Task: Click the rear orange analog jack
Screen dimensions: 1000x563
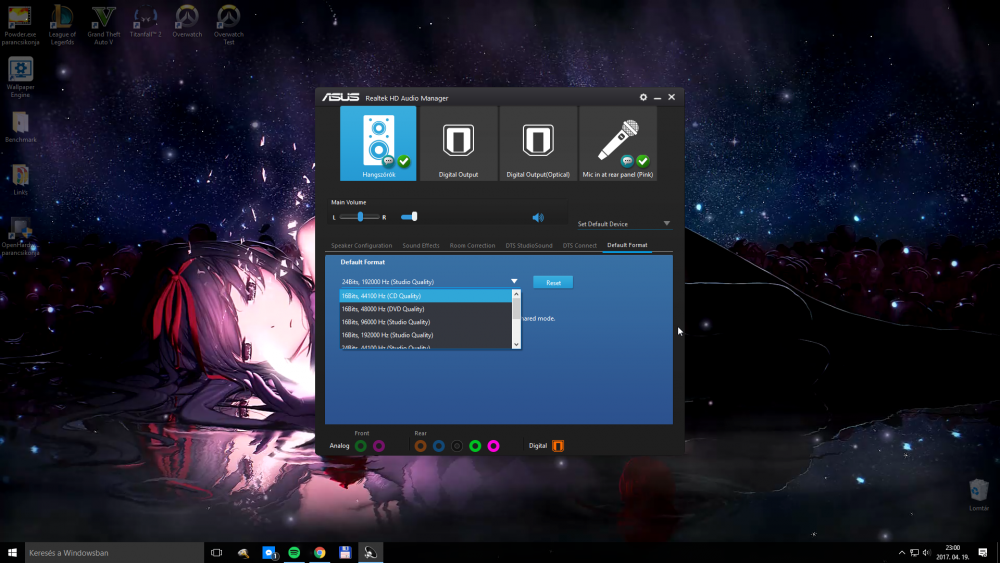Action: [420, 445]
